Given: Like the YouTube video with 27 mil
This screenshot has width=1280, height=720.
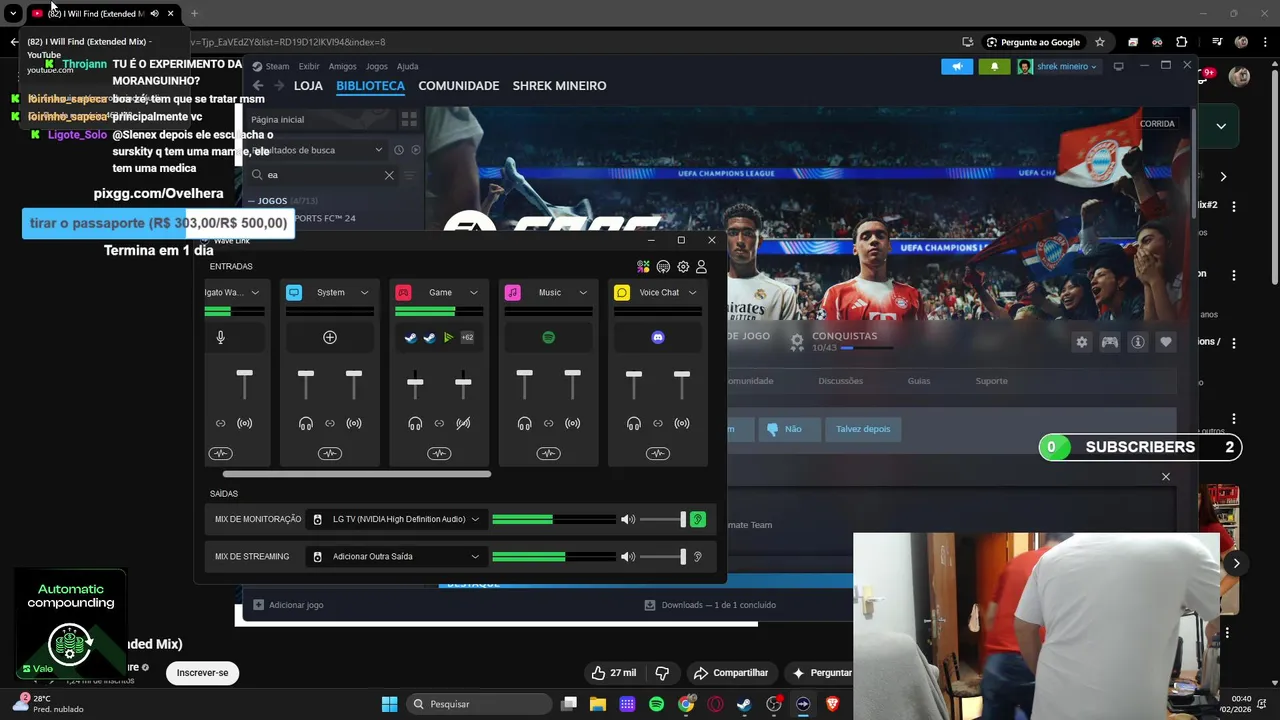Looking at the screenshot, I should point(613,673).
